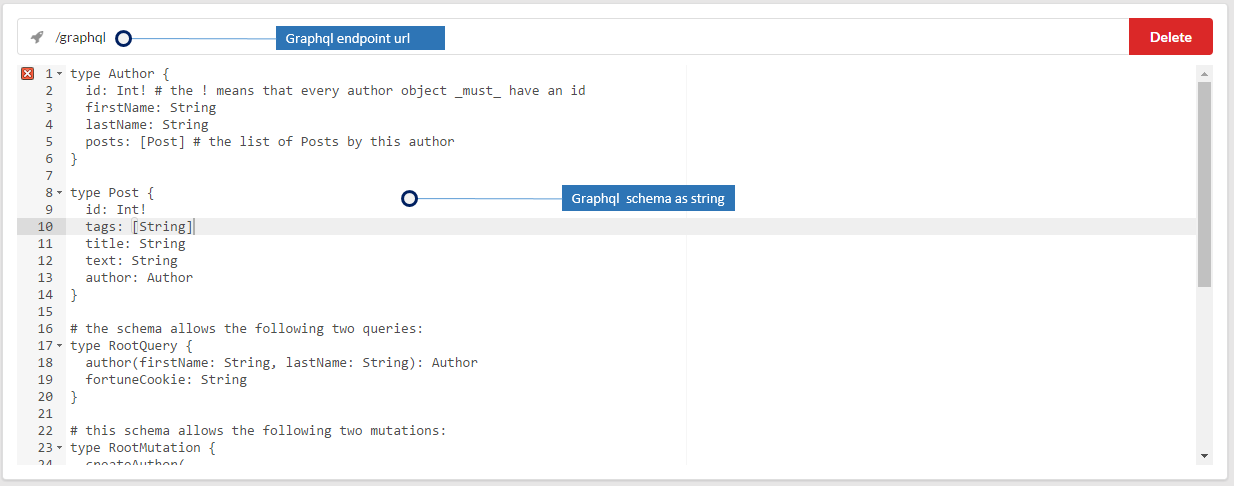
Task: Click line number 16 in the gutter
Action: point(45,329)
